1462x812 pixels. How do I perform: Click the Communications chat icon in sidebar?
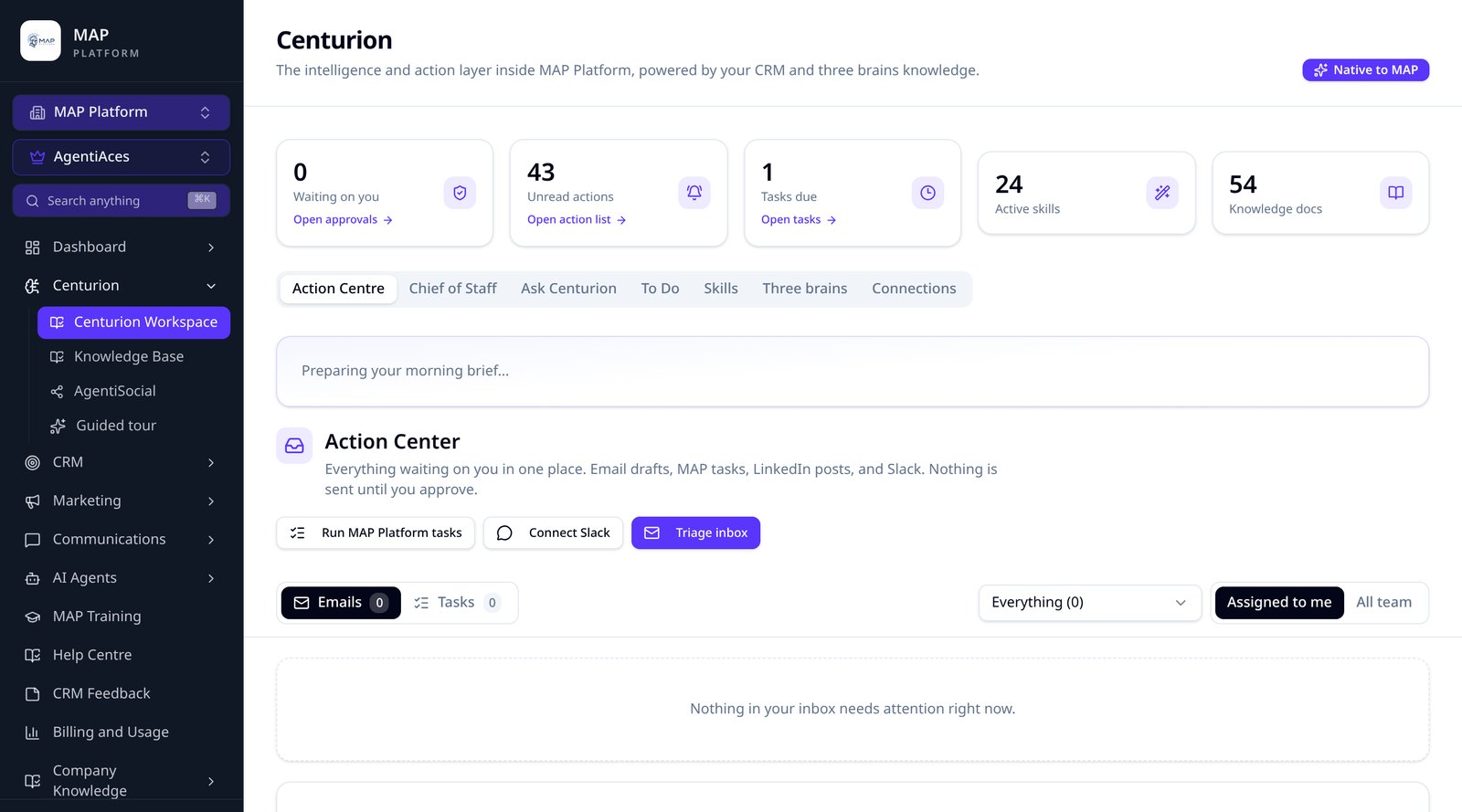click(x=33, y=540)
